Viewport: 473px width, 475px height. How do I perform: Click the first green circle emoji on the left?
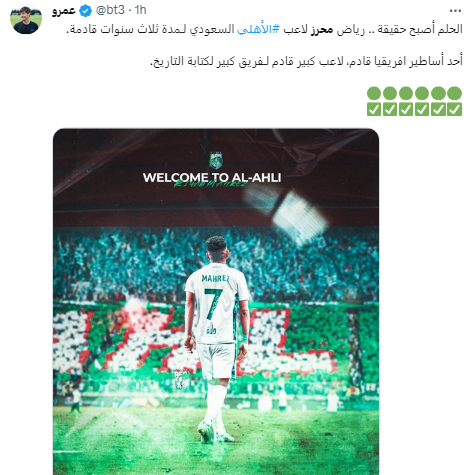pos(374,93)
